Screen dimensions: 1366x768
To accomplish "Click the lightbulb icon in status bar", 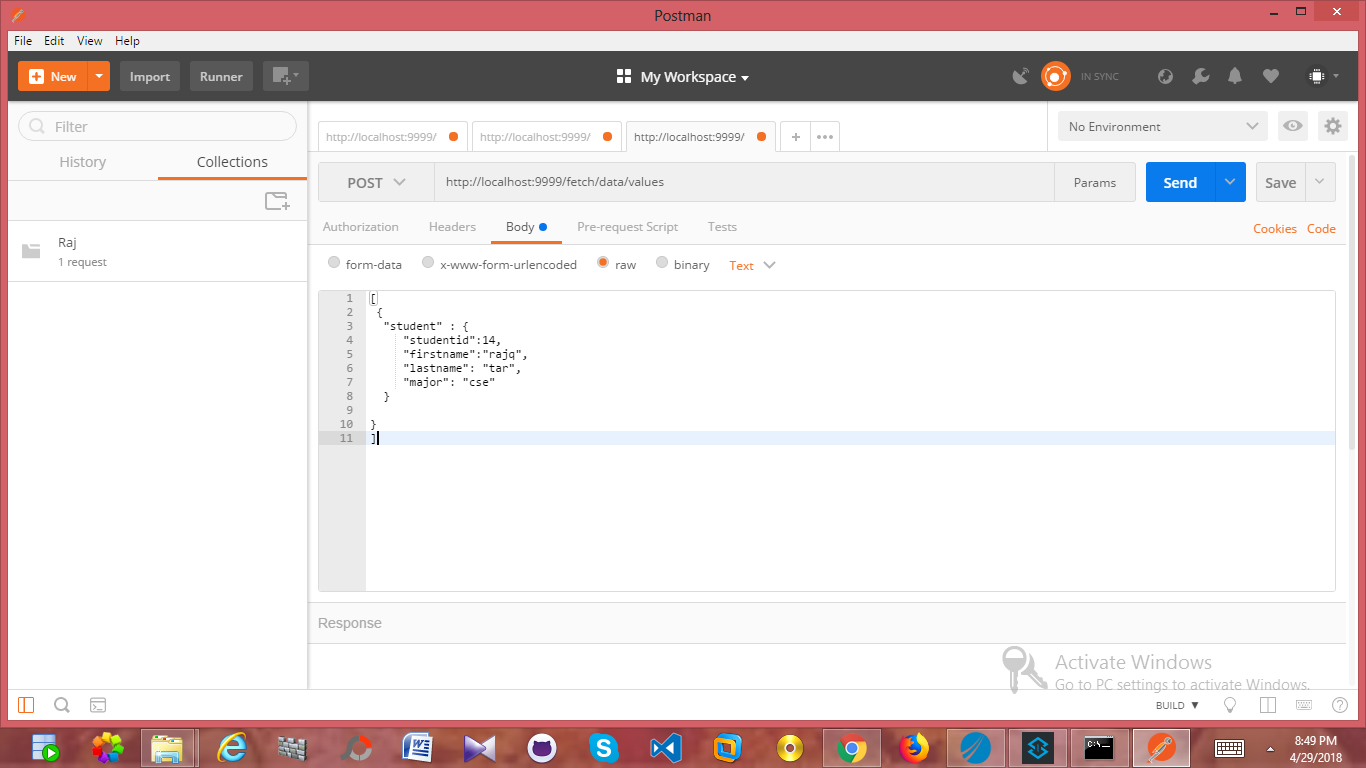I will point(1231,705).
